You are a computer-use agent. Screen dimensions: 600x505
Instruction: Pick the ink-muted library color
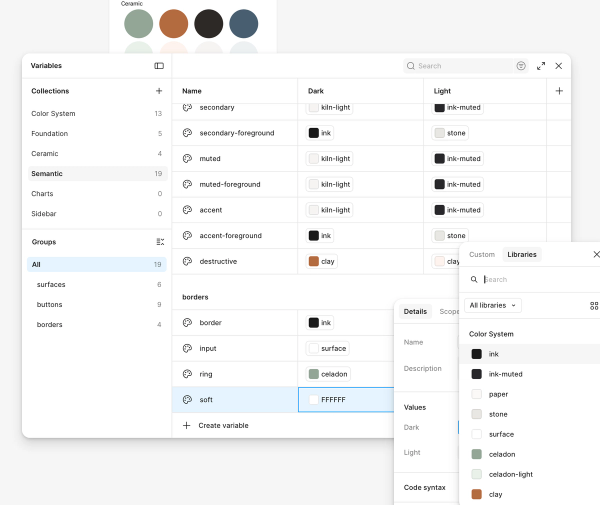[x=530, y=374]
